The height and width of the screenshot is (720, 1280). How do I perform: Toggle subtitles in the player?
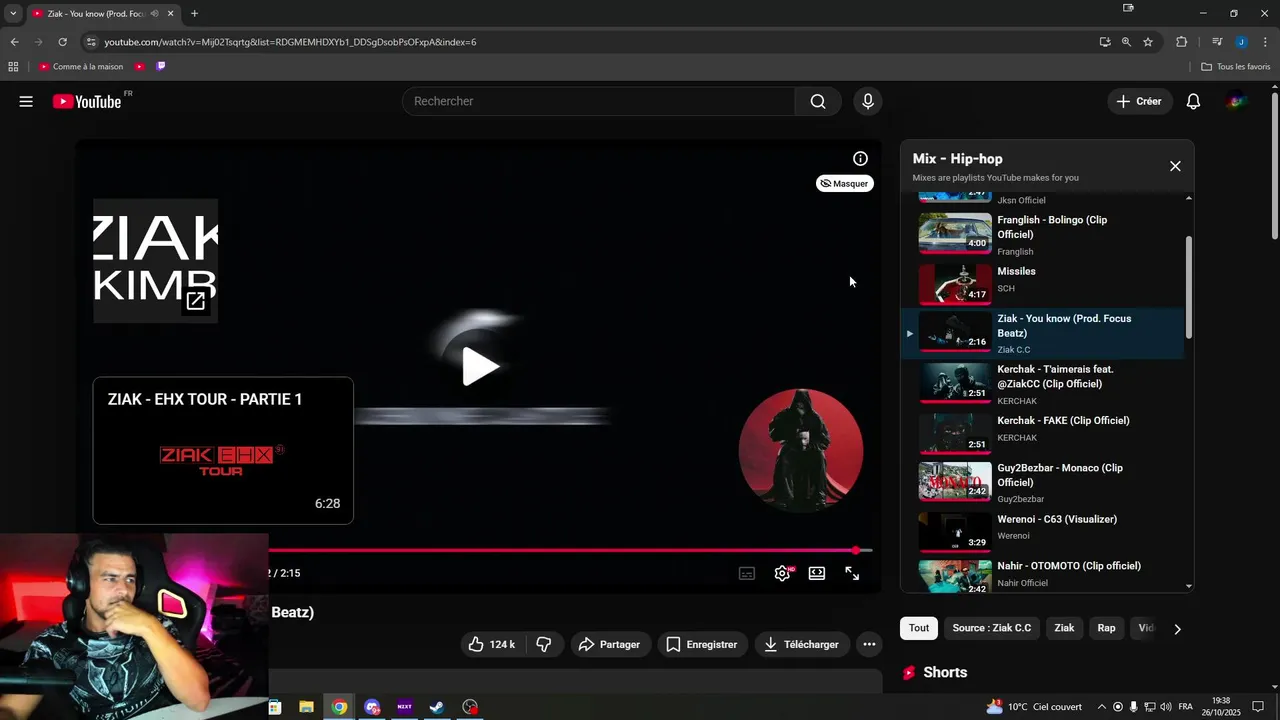click(x=747, y=573)
